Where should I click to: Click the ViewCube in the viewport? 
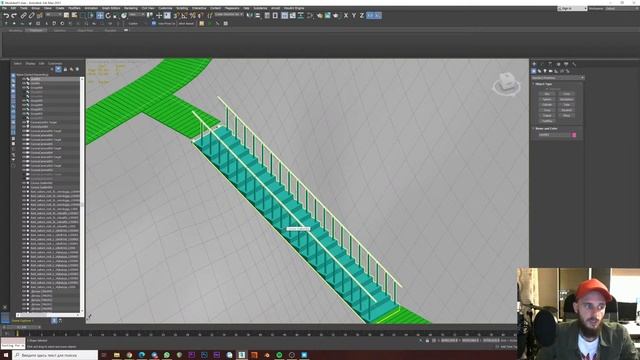pyautogui.click(x=506, y=84)
